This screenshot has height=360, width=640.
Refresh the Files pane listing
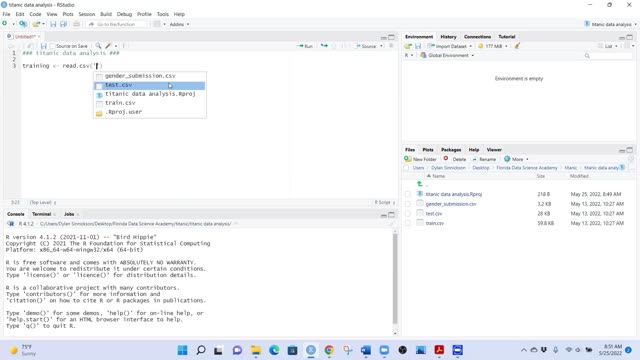631,159
